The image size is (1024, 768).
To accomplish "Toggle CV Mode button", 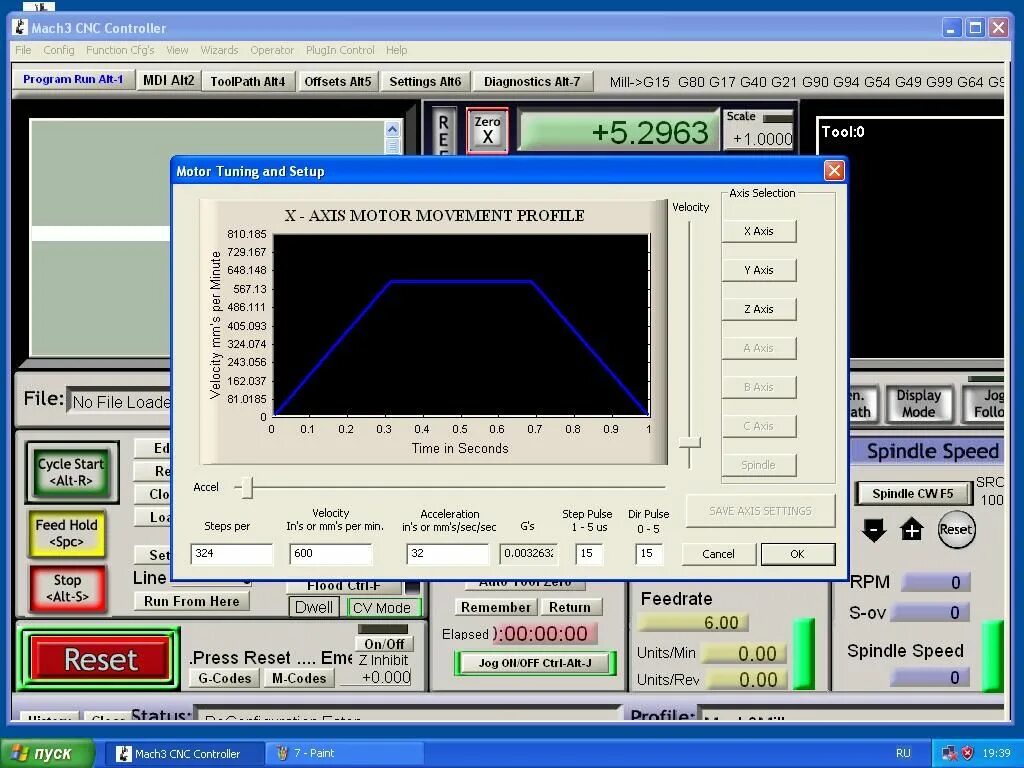I will 383,608.
